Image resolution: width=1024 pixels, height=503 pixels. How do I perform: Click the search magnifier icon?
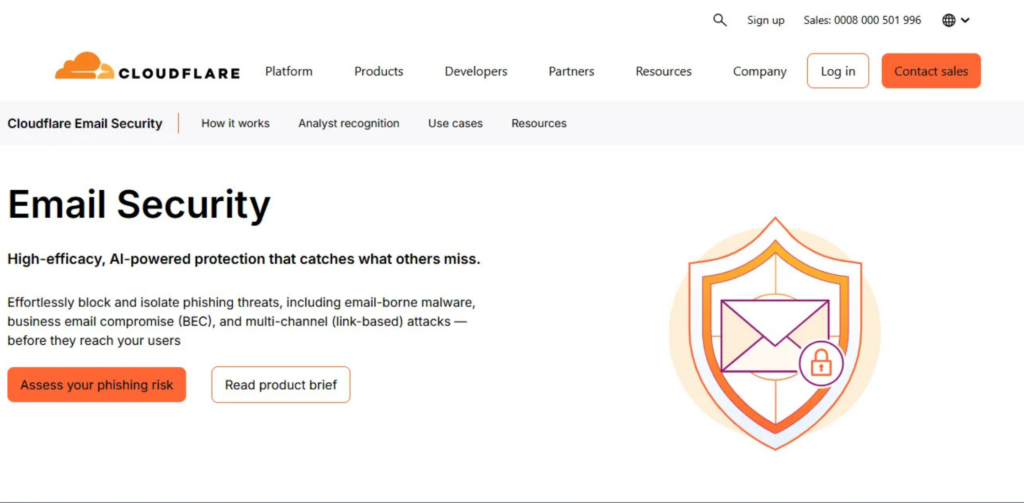(720, 20)
